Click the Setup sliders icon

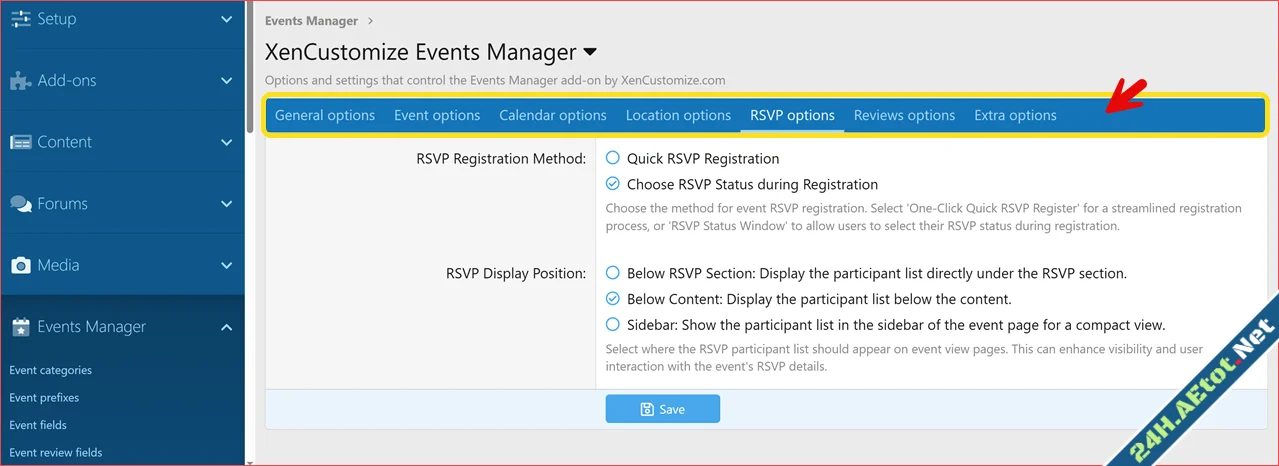(20, 19)
